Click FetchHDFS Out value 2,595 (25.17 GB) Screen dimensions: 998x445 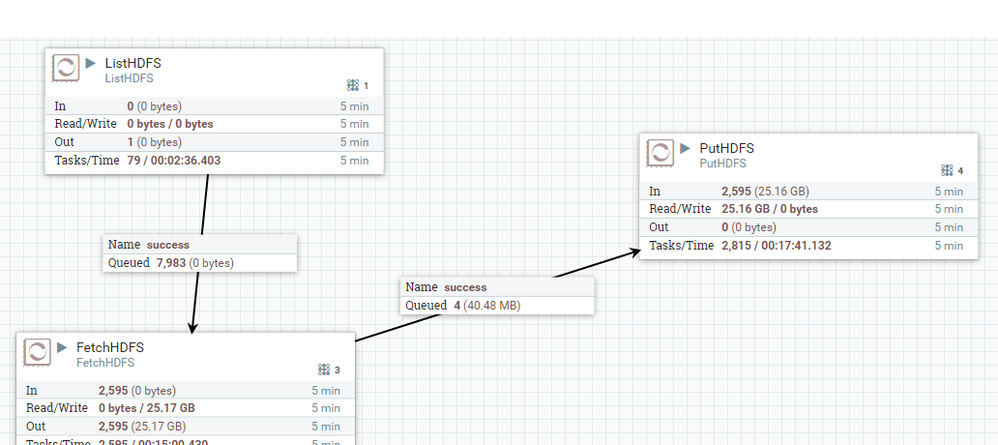143,426
